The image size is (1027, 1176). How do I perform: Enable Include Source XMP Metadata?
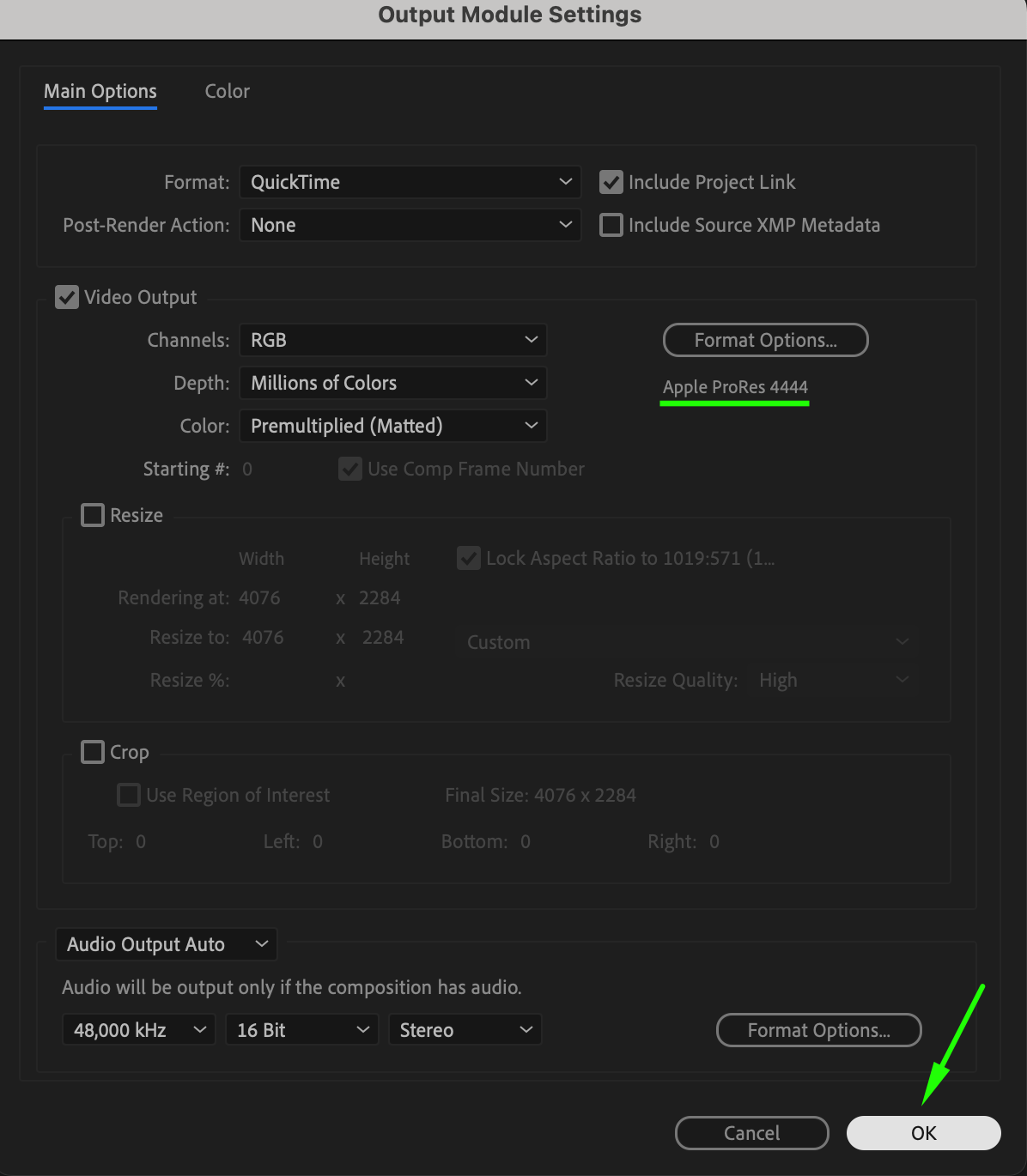(x=611, y=225)
